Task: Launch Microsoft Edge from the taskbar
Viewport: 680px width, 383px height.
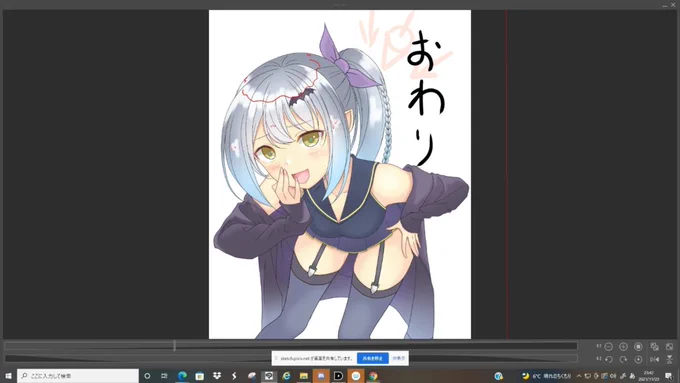Action: 182,376
